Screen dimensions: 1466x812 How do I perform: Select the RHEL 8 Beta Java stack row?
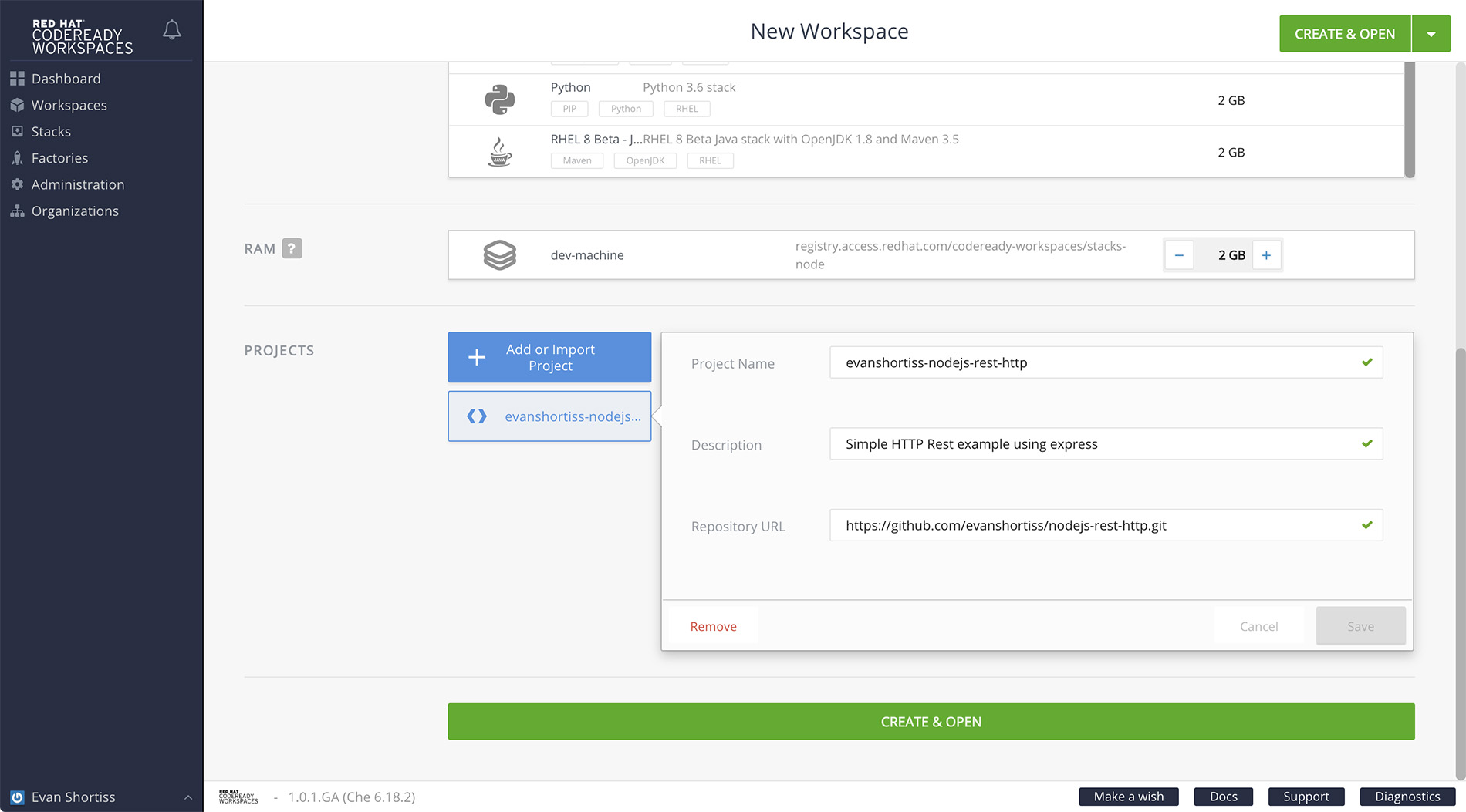point(926,152)
